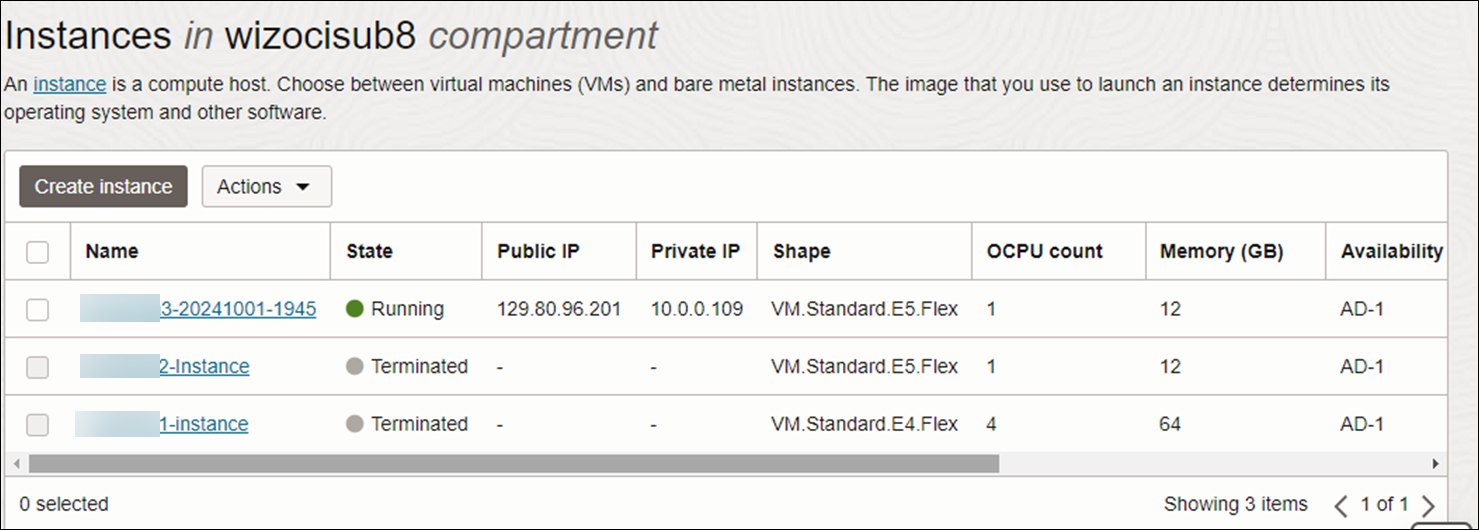Open the Actions dropdown menu
The width and height of the screenshot is (1479, 530).
tap(267, 187)
